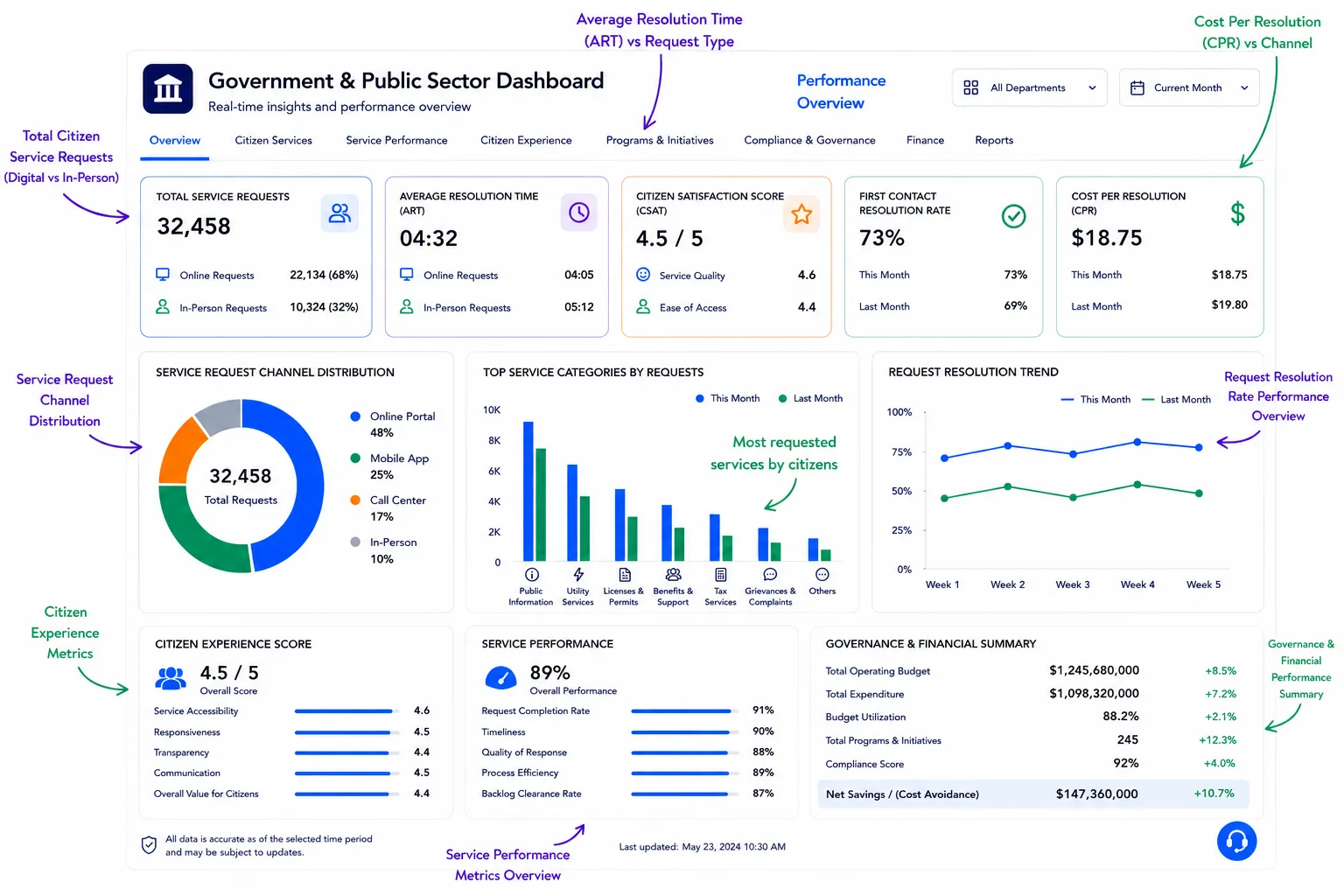Click the 89% Overall Performance value
Screen dimensions: 1344x896
549,673
